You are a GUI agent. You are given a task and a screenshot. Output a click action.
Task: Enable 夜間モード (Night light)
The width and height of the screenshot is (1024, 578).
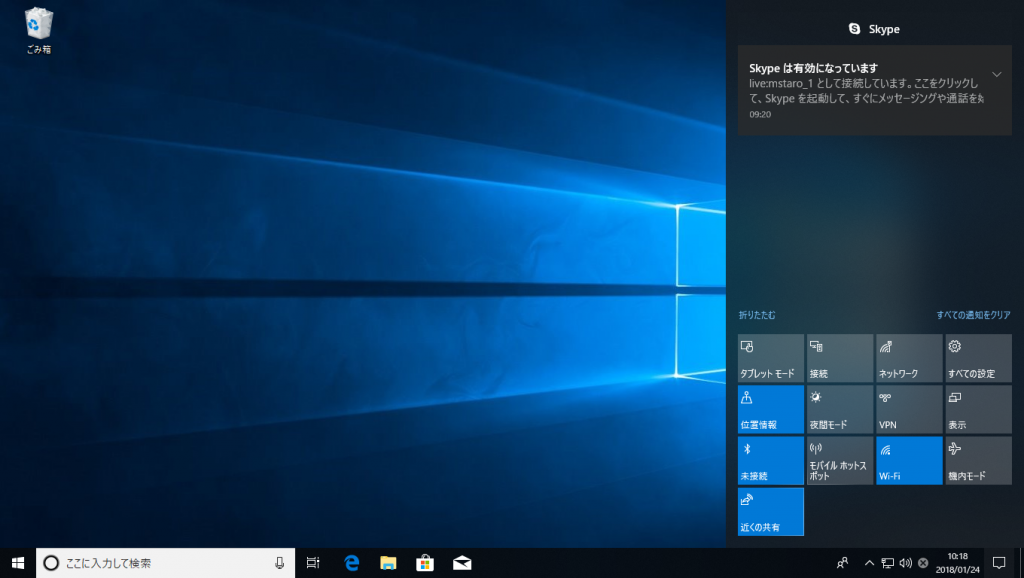pyautogui.click(x=839, y=409)
